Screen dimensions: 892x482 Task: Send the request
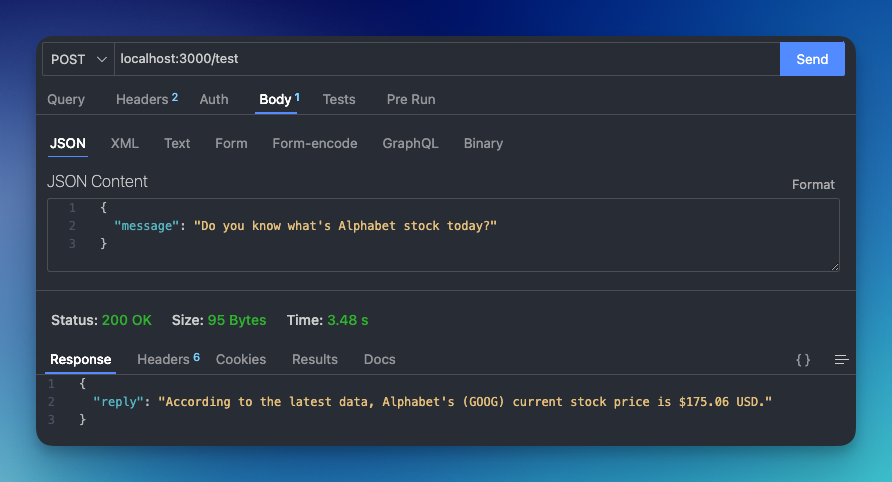point(812,59)
